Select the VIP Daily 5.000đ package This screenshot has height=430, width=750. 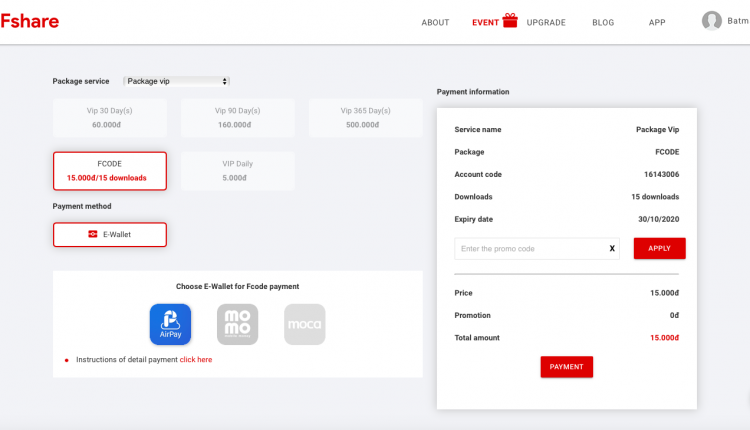tap(238, 171)
